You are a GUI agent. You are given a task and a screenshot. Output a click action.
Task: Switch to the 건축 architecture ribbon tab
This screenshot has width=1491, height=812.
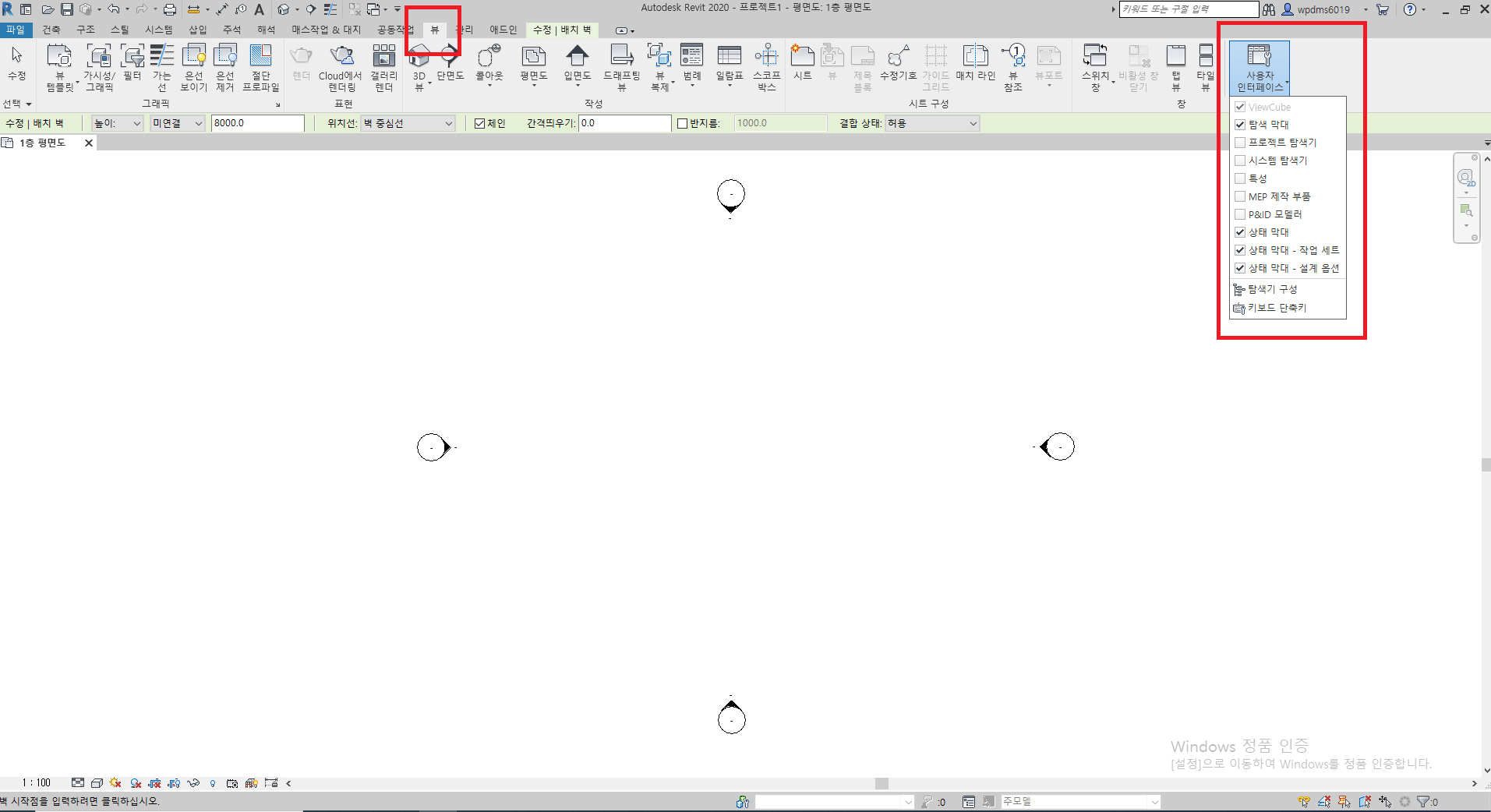51,30
